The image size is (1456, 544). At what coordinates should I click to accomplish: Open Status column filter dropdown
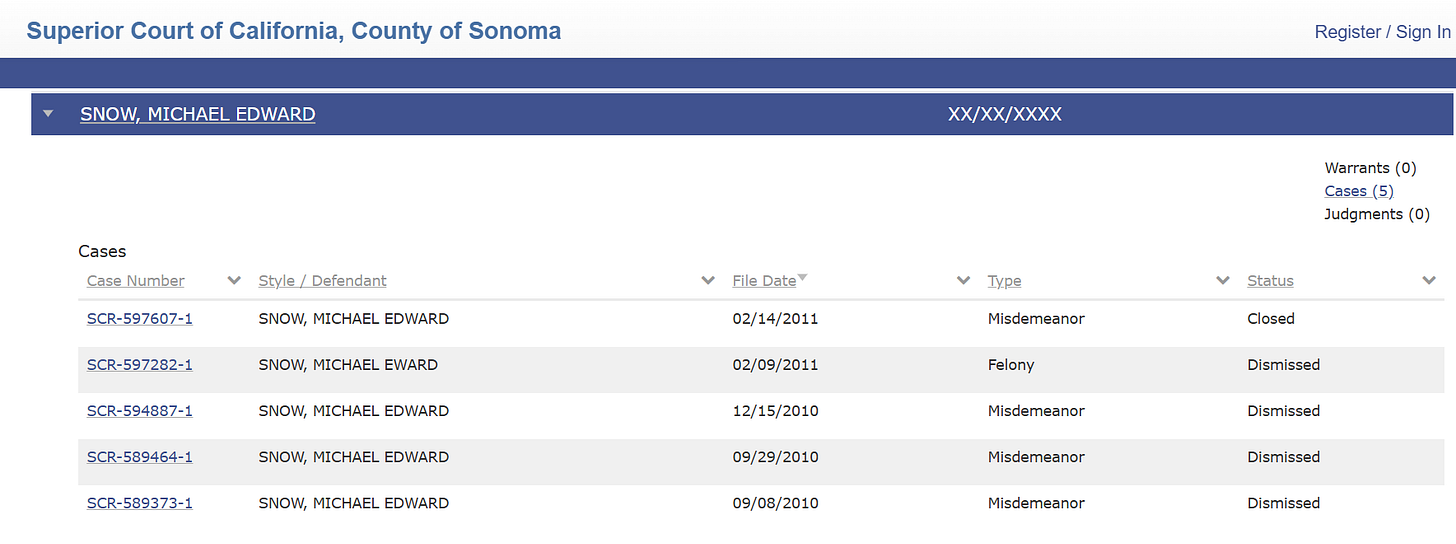point(1429,281)
